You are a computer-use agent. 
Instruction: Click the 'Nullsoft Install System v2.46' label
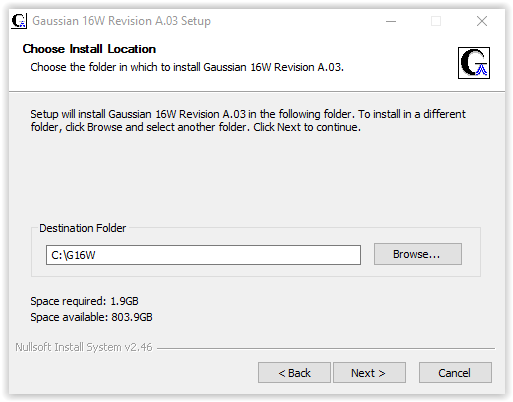(84, 347)
